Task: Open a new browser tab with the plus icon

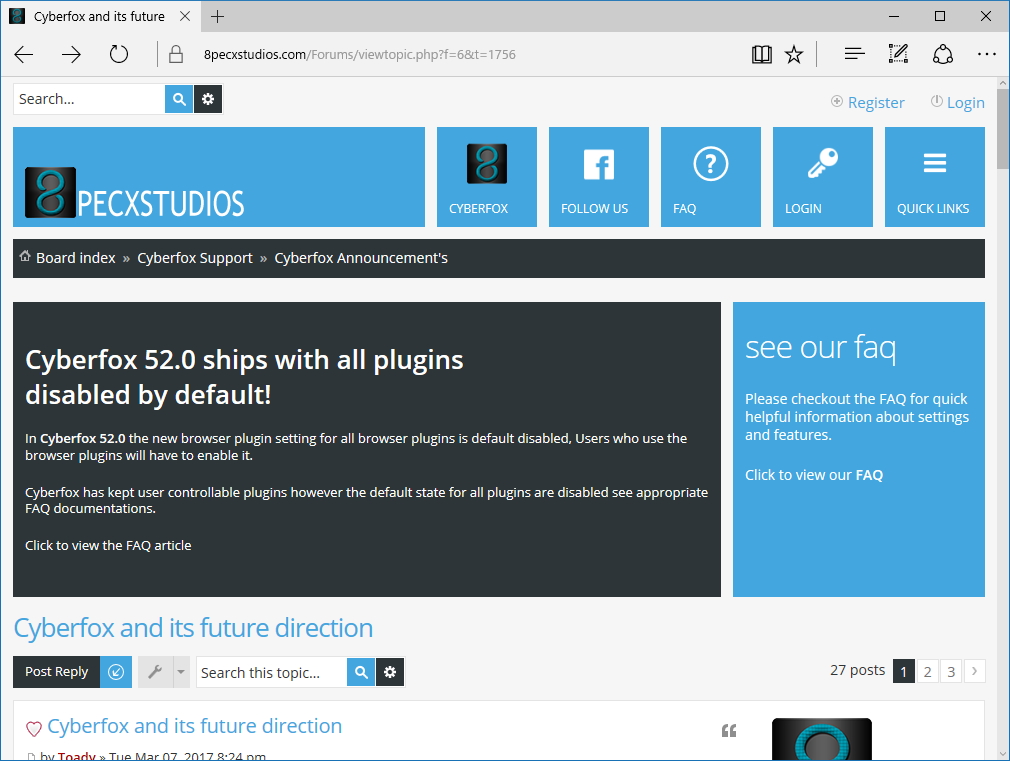Action: (x=218, y=17)
